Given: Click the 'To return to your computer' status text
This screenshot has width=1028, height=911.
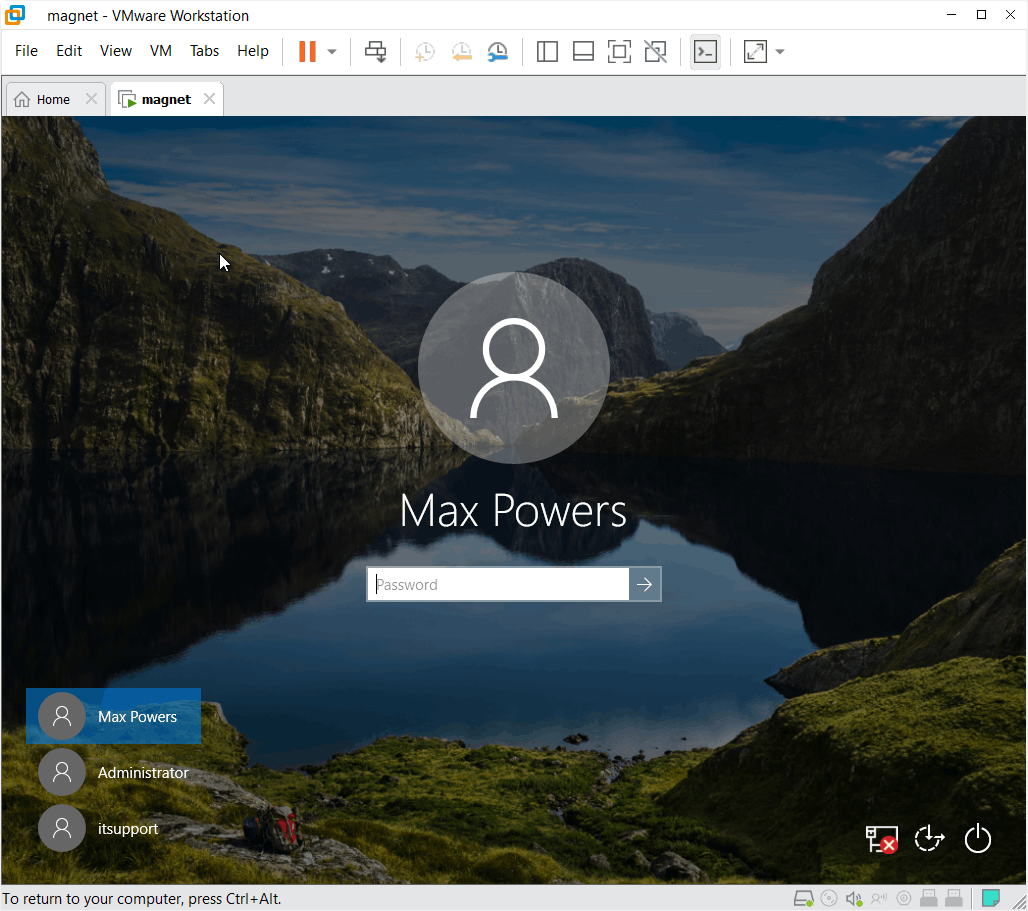Looking at the screenshot, I should point(141,899).
